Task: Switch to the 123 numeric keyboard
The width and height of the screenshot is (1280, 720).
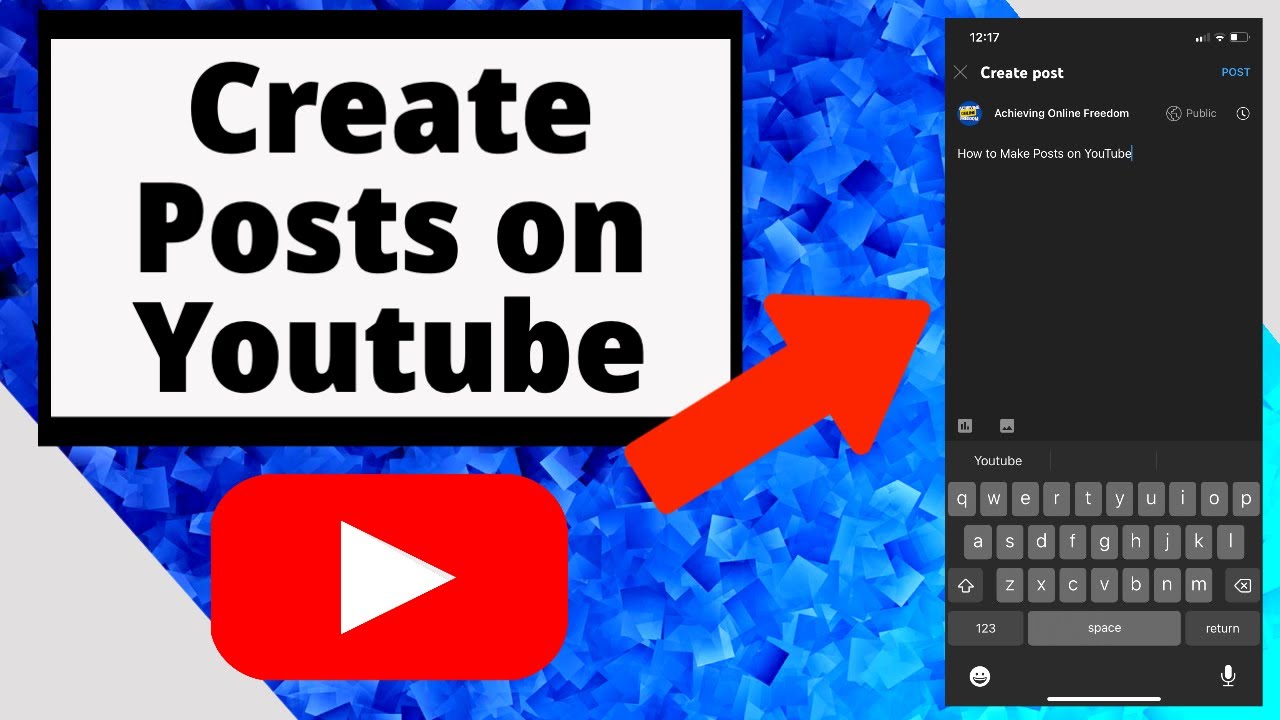Action: pos(986,628)
